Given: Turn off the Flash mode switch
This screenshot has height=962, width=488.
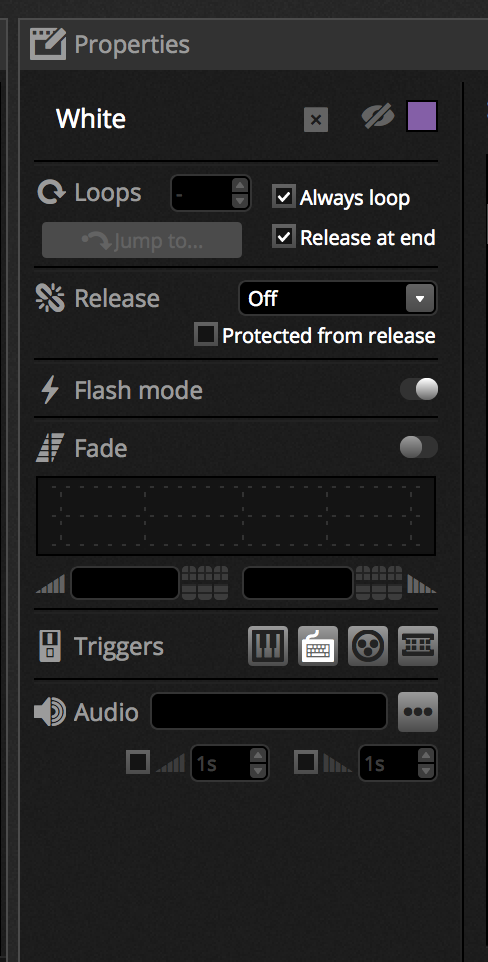Looking at the screenshot, I should [x=419, y=389].
